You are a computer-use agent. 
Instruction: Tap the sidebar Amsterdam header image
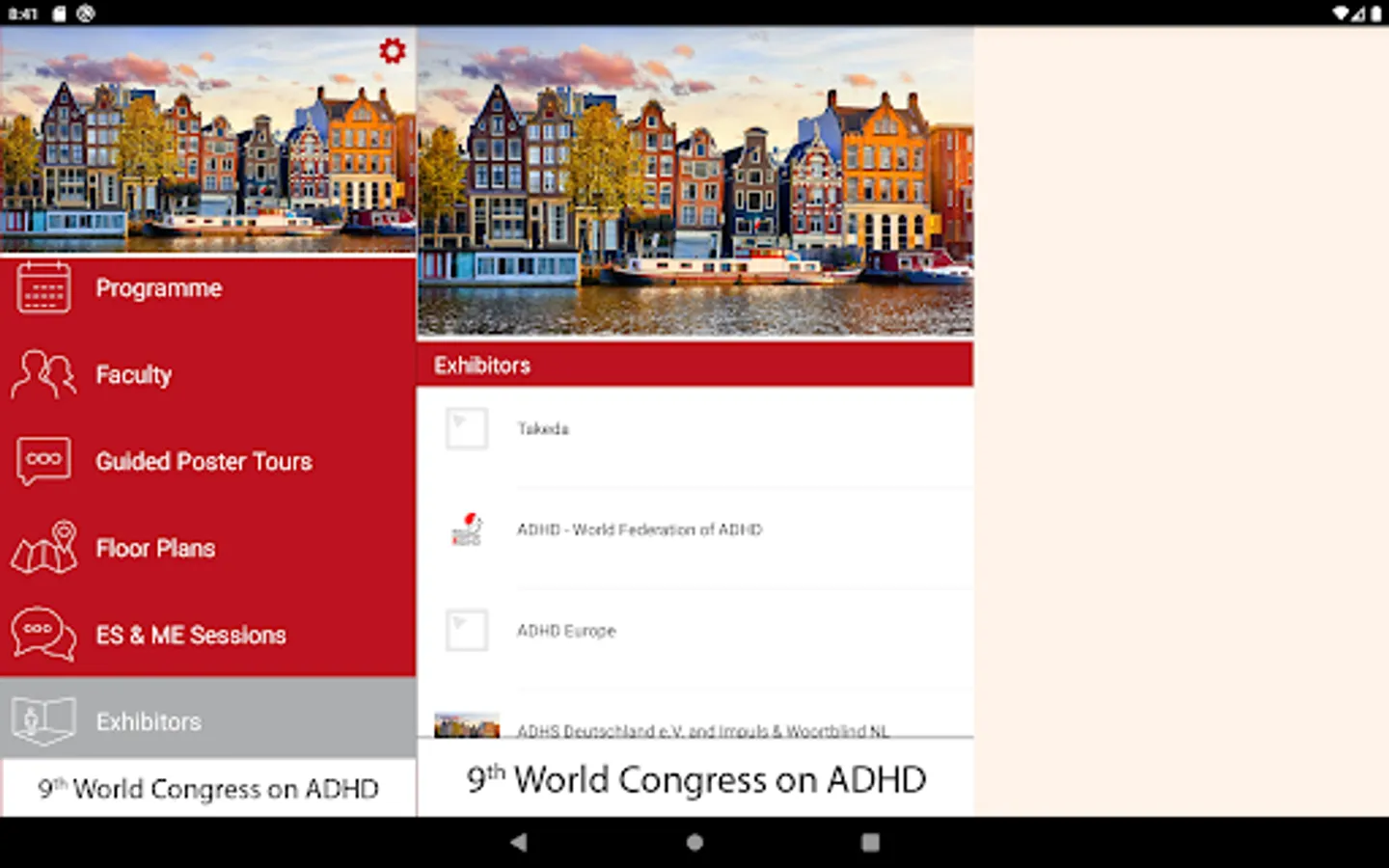[208, 141]
